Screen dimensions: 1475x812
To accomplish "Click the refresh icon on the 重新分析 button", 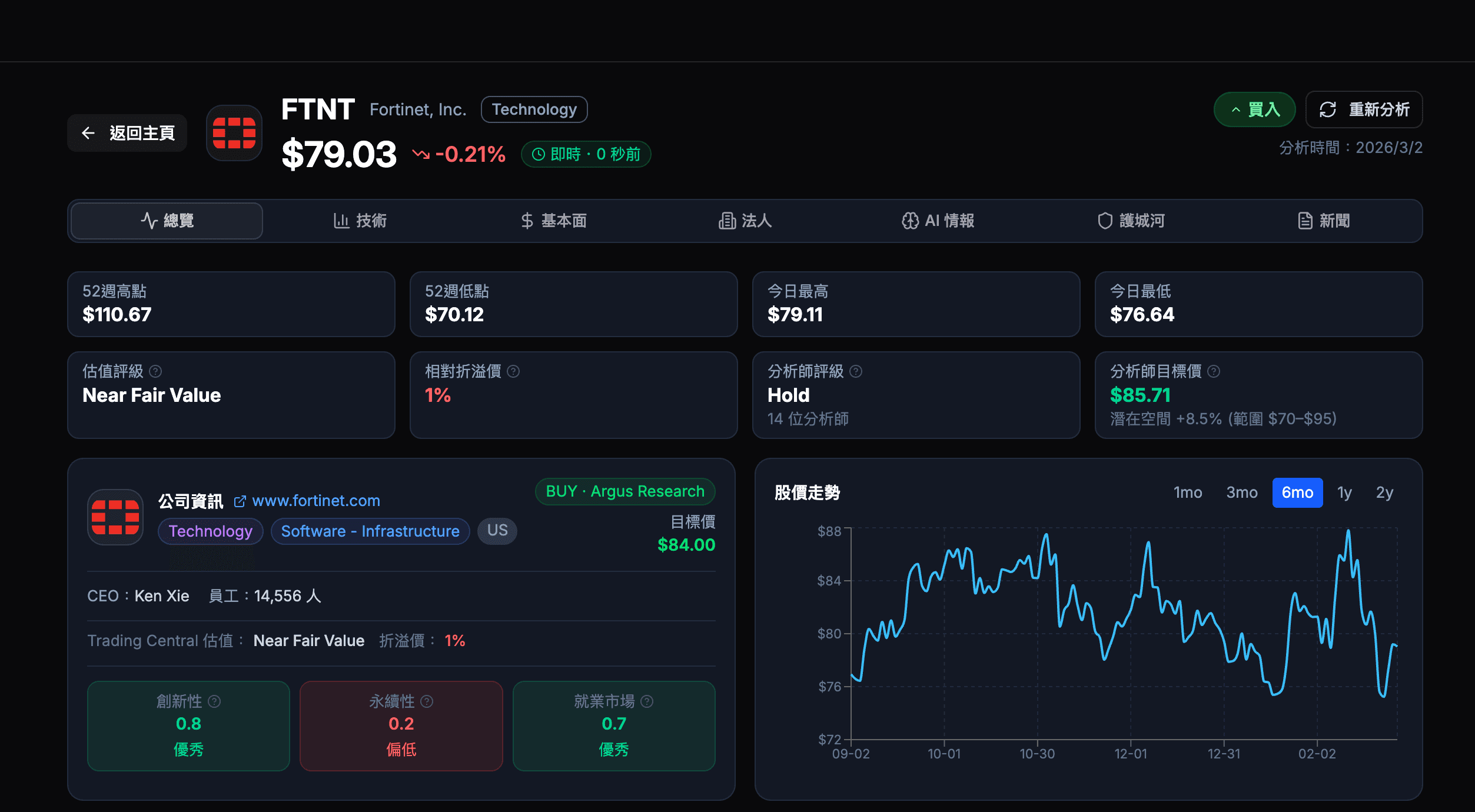I will 1327,109.
